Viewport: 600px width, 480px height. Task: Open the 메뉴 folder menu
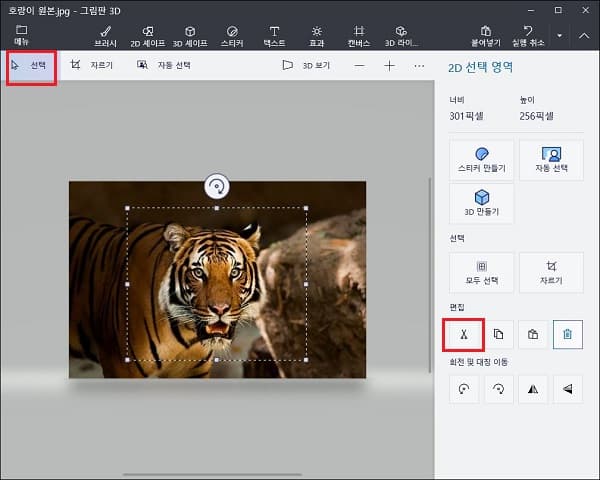(21, 35)
